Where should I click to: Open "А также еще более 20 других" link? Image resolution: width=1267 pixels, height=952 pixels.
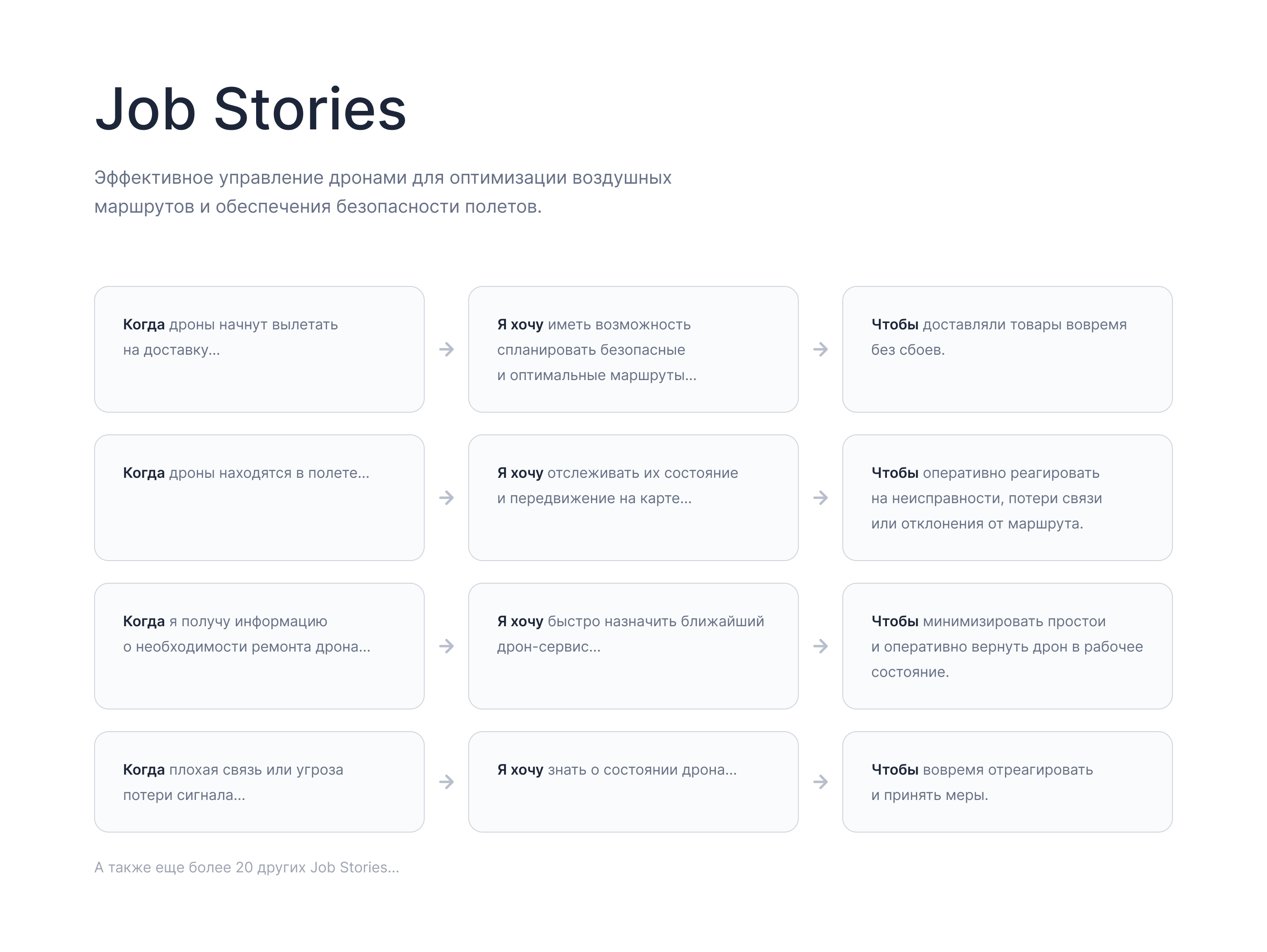pos(246,867)
